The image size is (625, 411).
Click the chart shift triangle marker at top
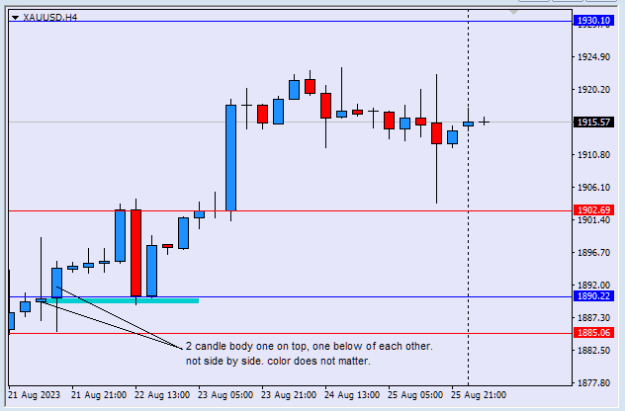click(x=513, y=13)
